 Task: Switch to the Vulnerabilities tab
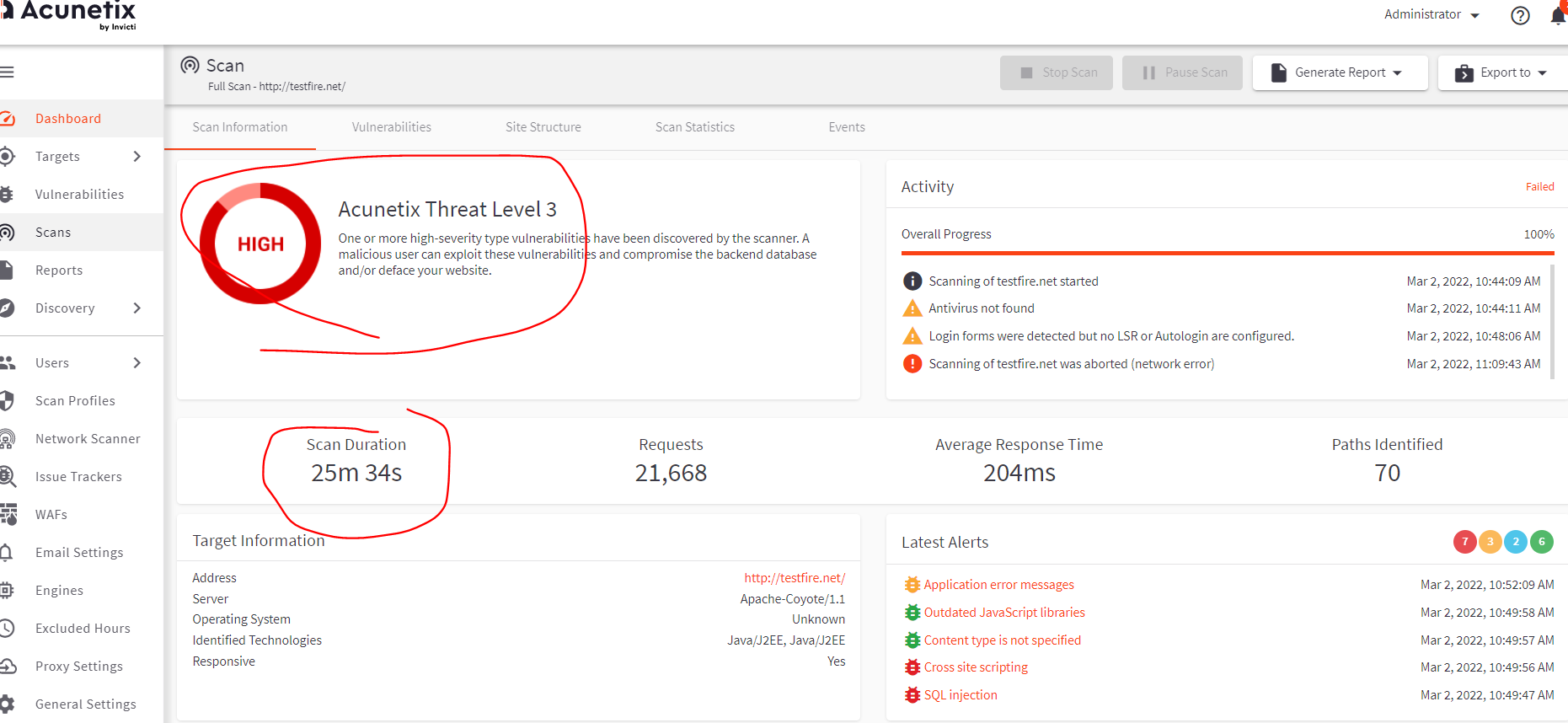click(x=392, y=127)
